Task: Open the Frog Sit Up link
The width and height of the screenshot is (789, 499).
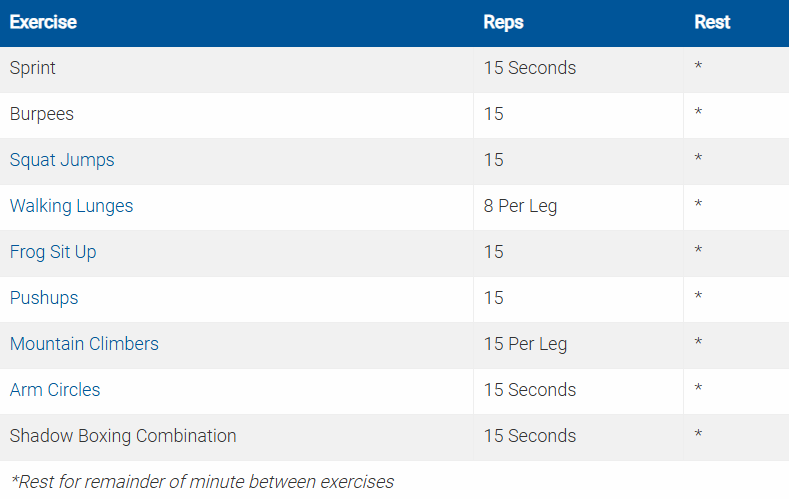Action: tap(53, 252)
